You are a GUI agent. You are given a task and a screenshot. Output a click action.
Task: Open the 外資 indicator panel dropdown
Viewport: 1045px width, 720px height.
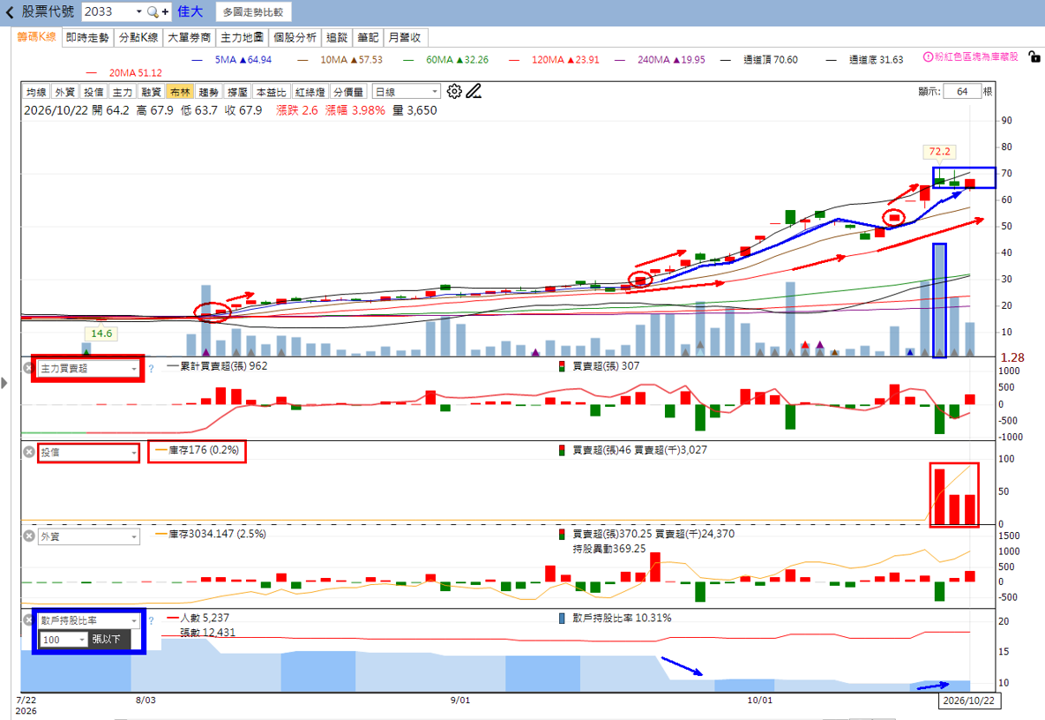pyautogui.click(x=88, y=537)
